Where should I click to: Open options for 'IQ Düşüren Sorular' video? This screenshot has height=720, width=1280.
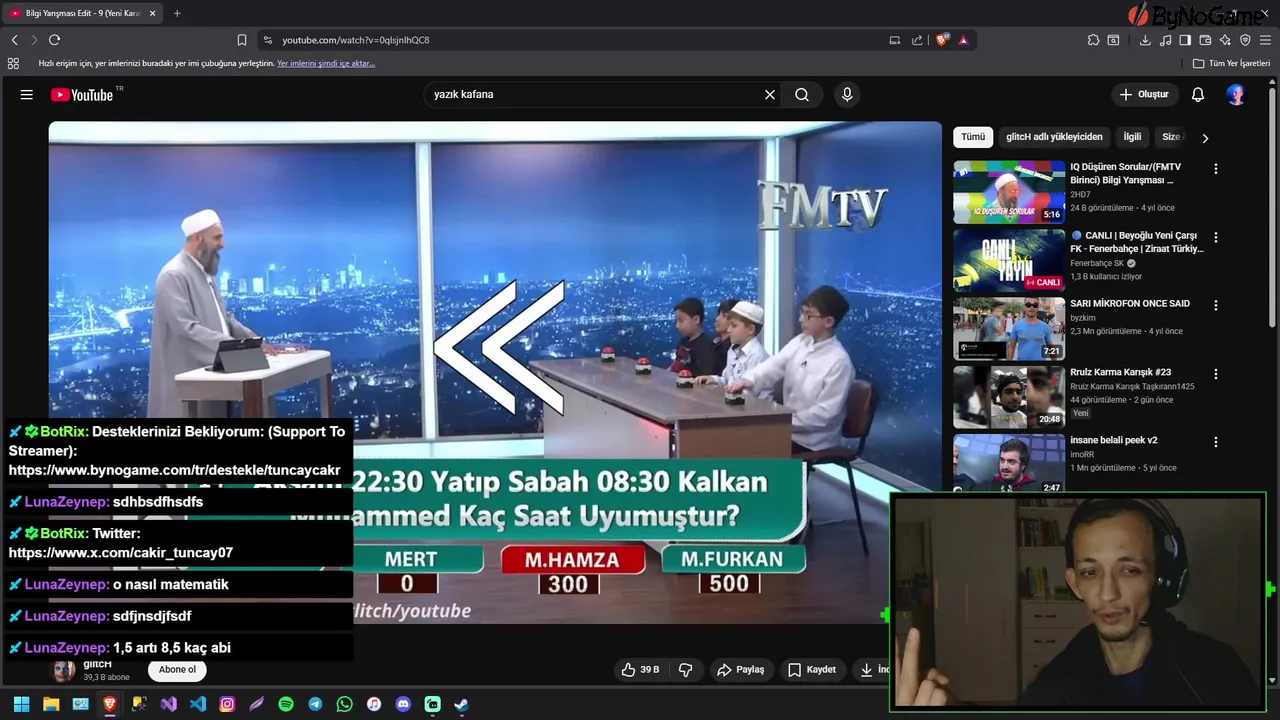coord(1216,169)
